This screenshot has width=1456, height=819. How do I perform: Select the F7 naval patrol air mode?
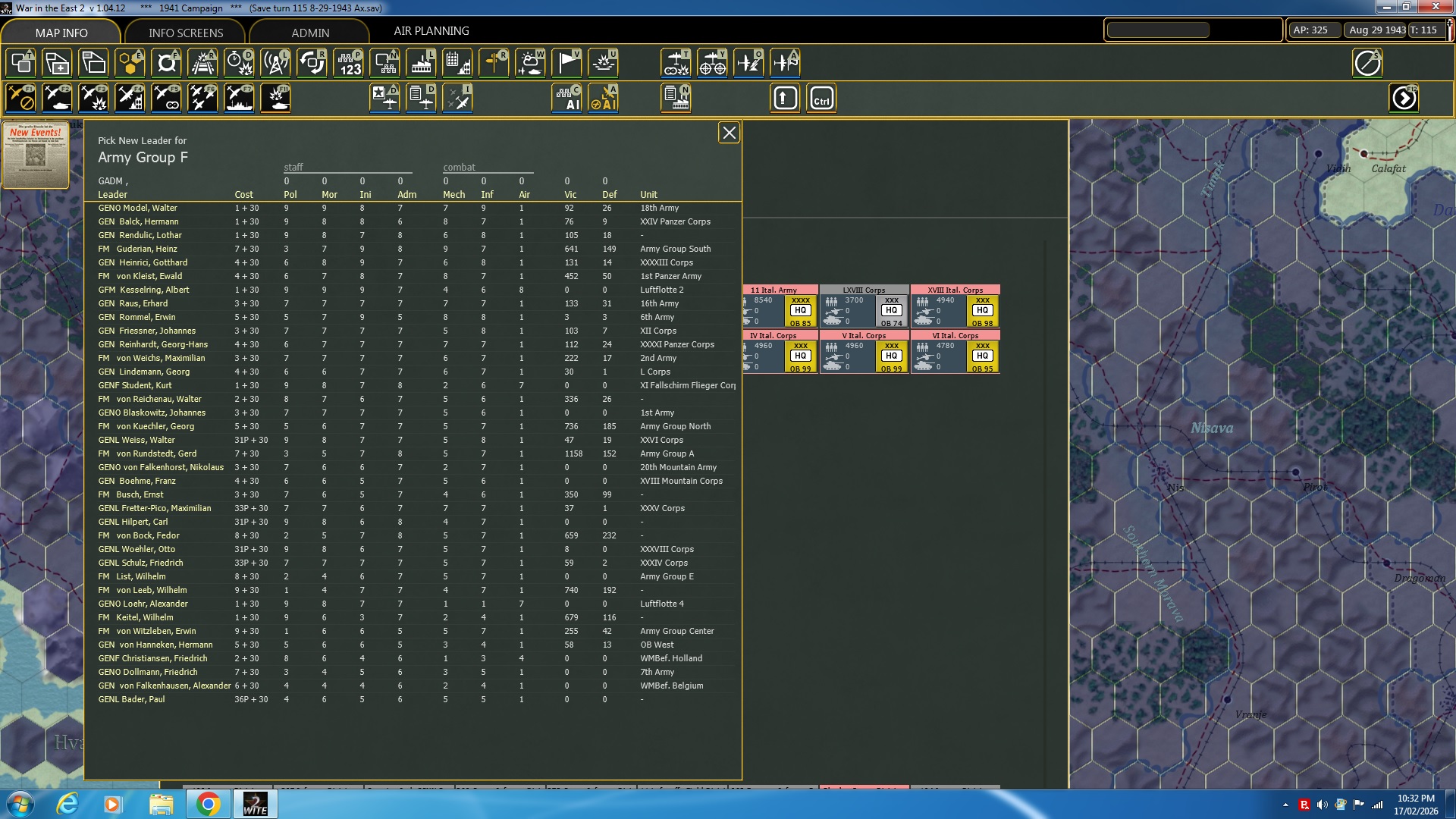[240, 99]
